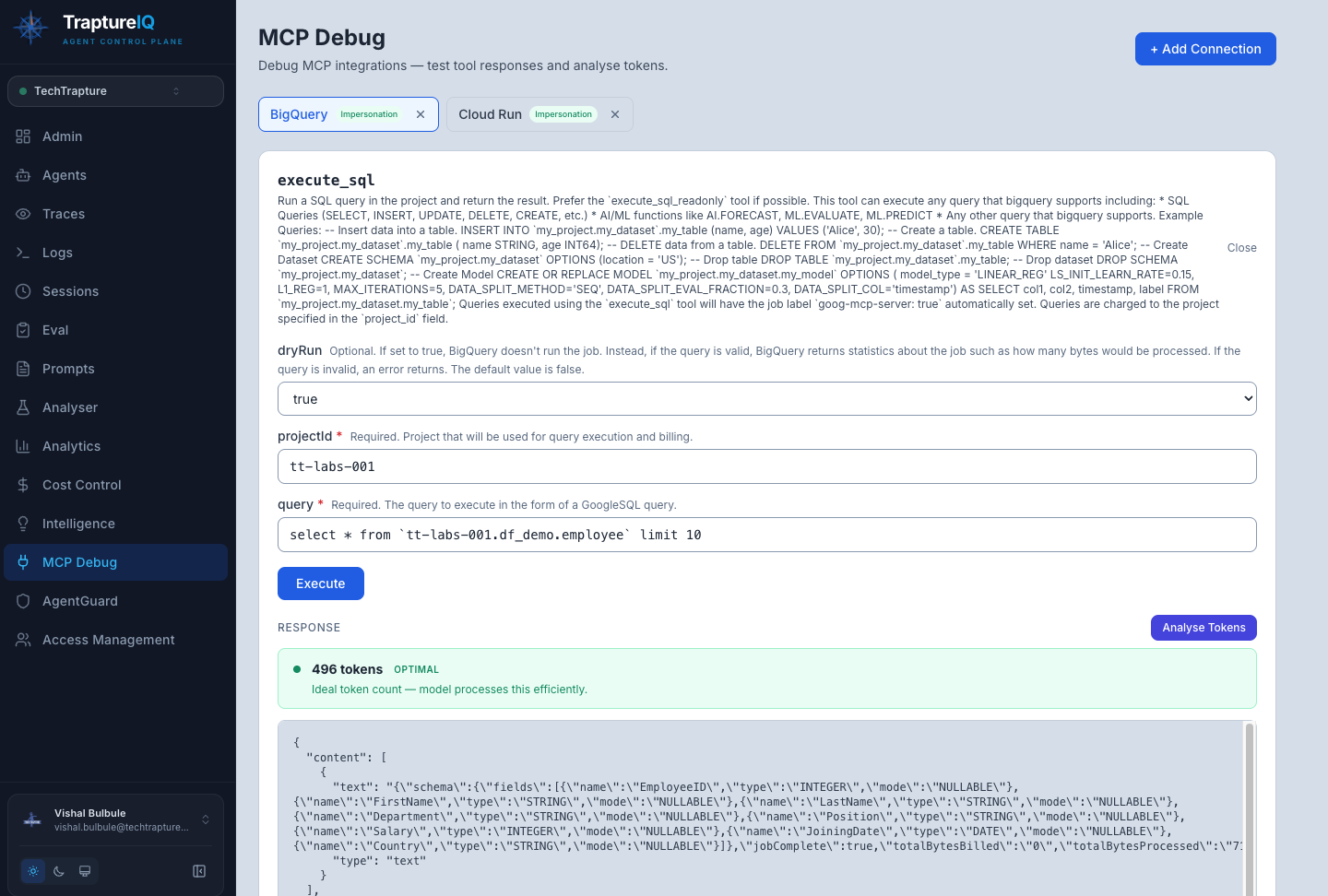Image resolution: width=1328 pixels, height=896 pixels.
Task: Collapse the sidebar with the panel icon
Action: click(199, 870)
